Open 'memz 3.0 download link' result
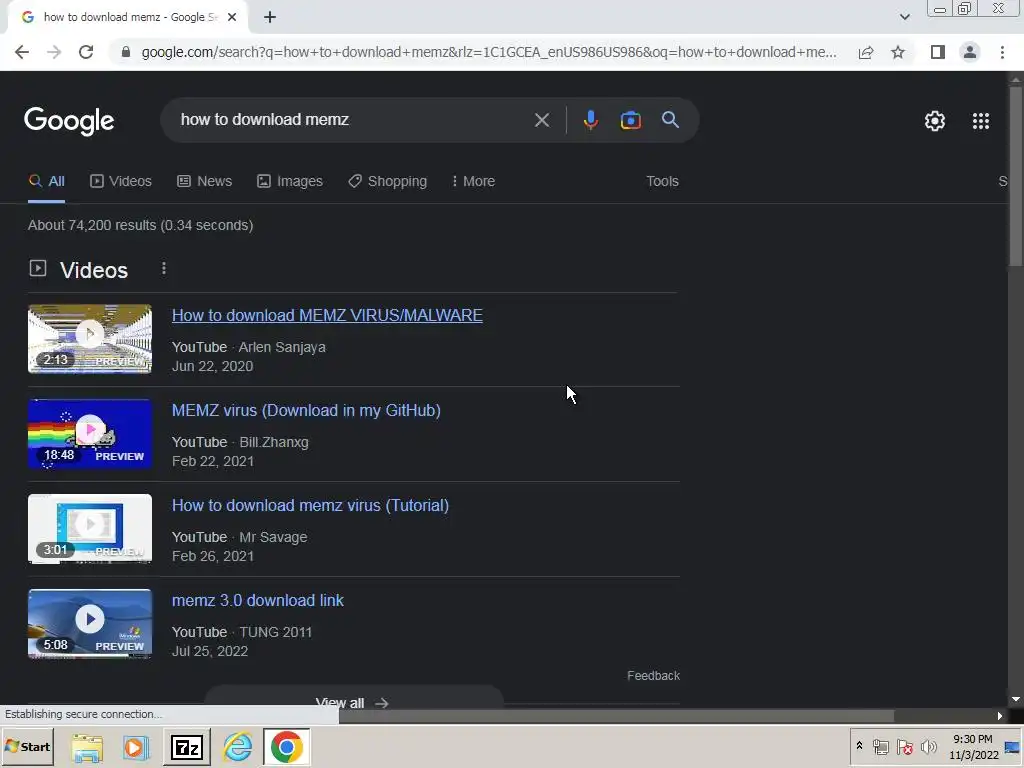The image size is (1024, 768). pos(257,601)
